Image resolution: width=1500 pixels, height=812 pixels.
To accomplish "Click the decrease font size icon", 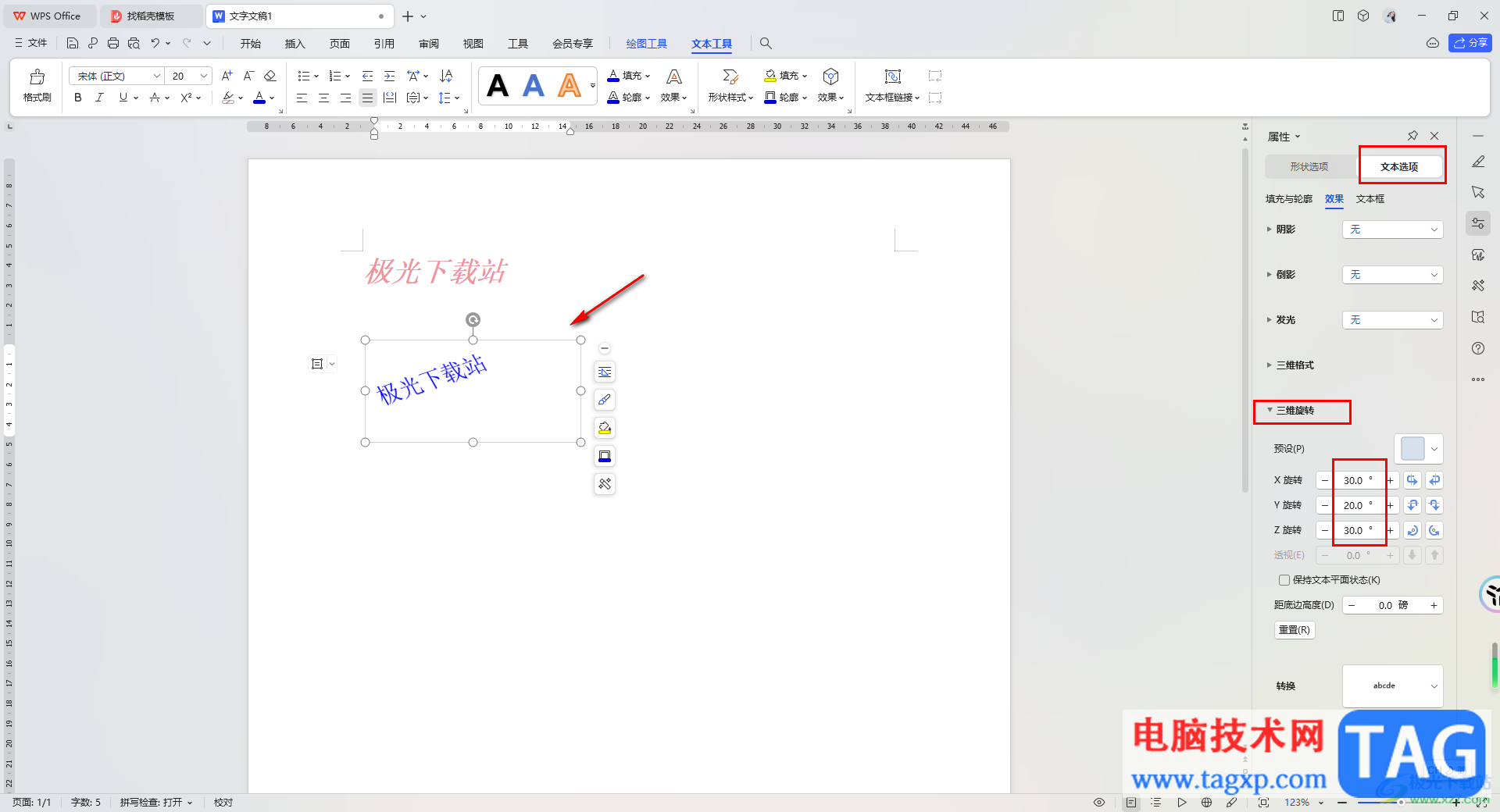I will (248, 76).
